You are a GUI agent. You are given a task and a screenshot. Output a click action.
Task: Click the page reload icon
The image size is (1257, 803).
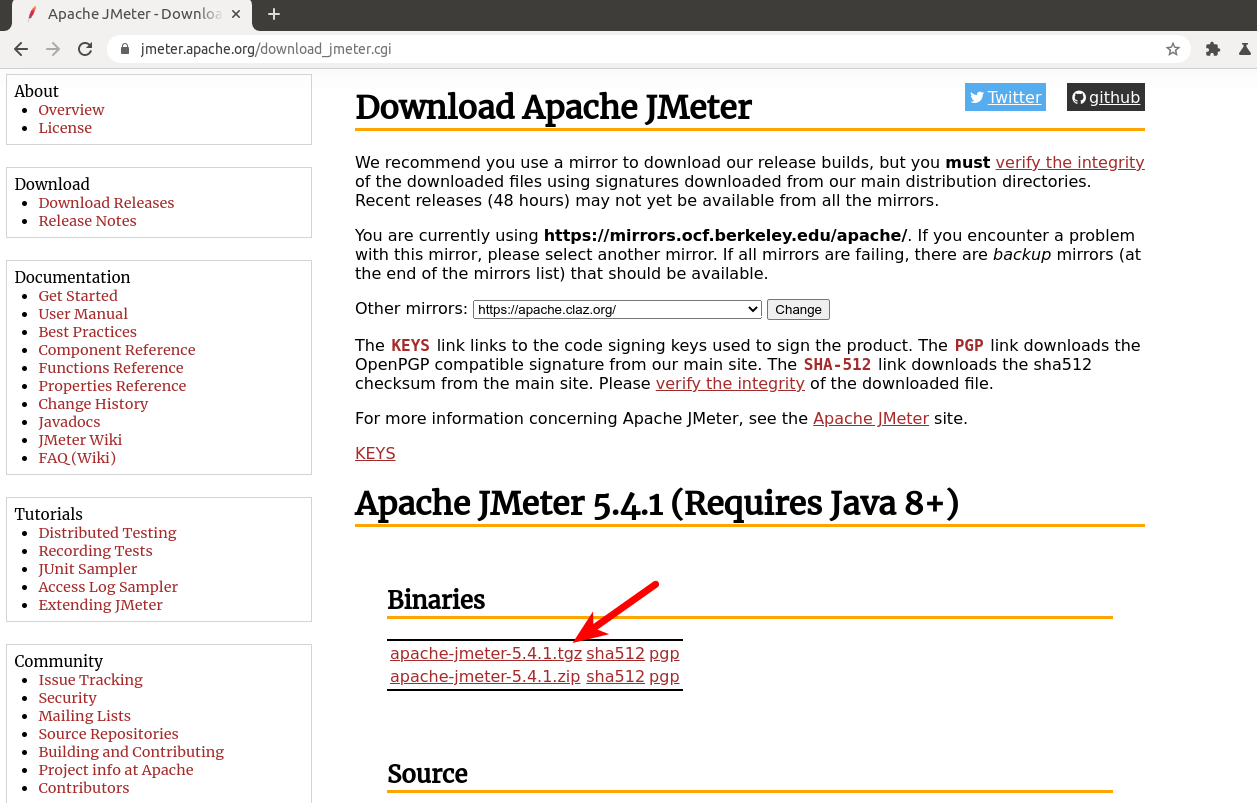tap(85, 49)
